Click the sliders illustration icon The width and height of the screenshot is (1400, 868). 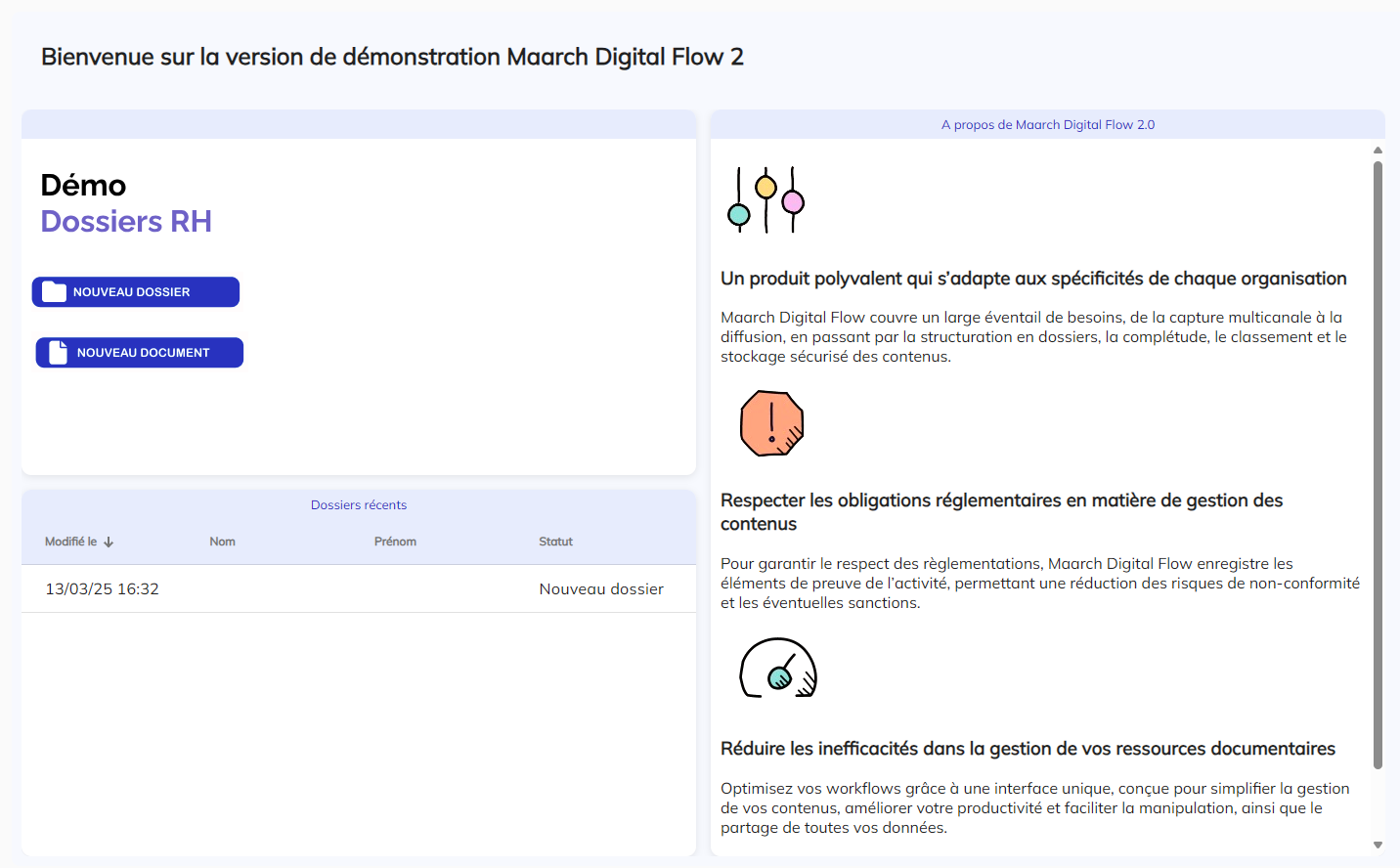[x=766, y=199]
